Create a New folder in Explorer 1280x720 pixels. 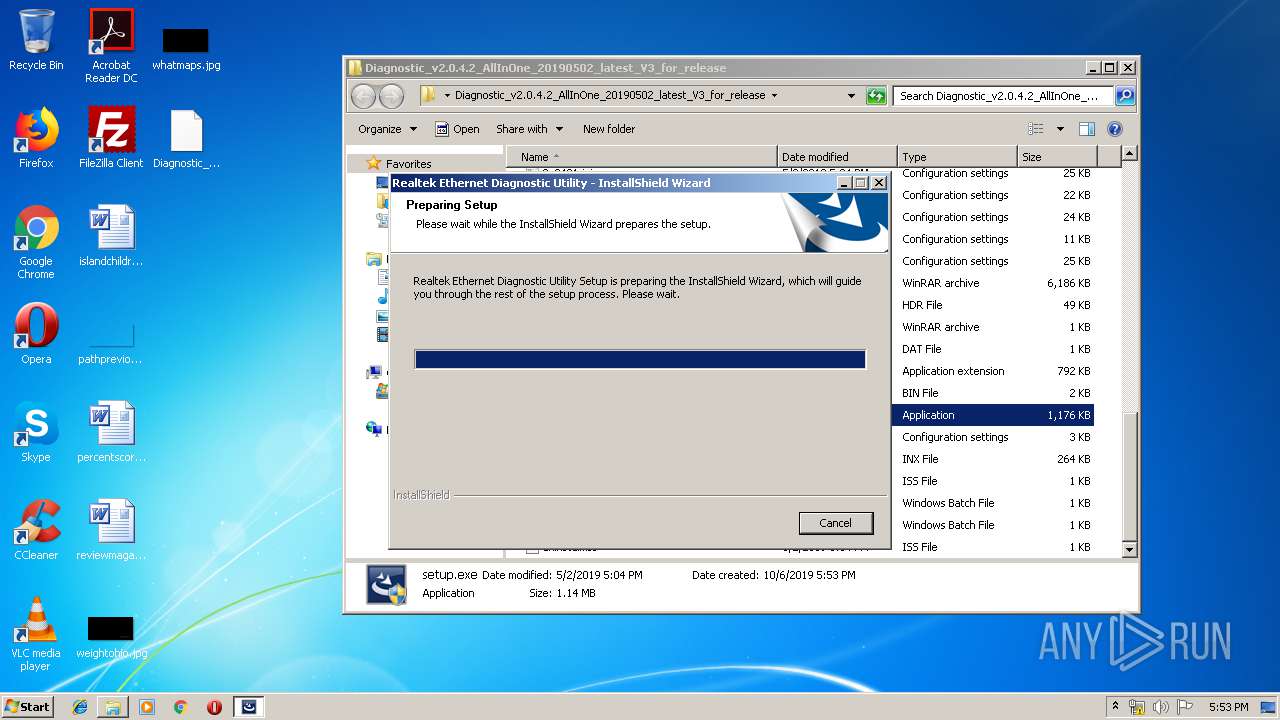click(609, 129)
